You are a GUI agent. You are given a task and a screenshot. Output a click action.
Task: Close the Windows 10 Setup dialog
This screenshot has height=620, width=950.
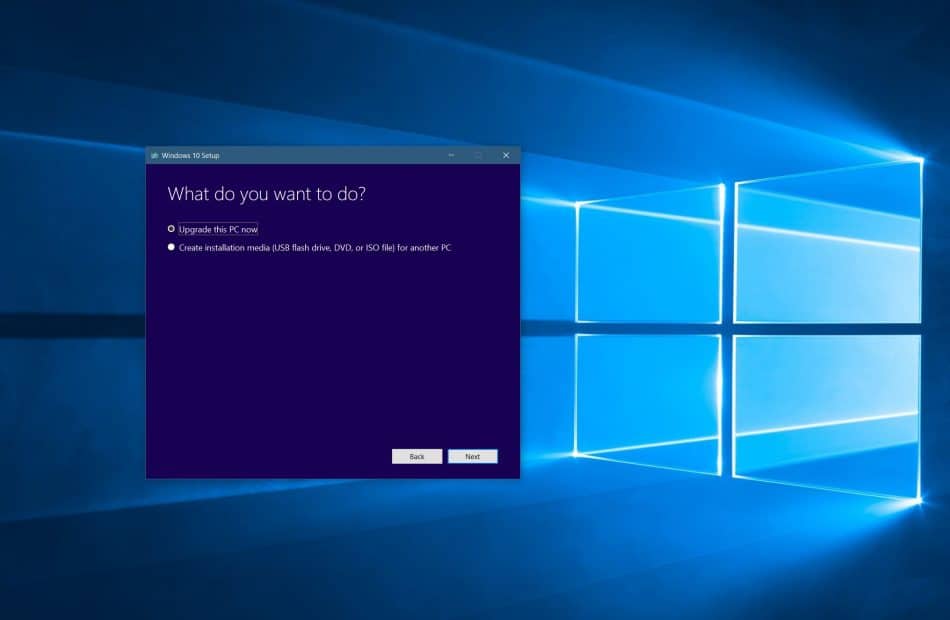point(506,155)
